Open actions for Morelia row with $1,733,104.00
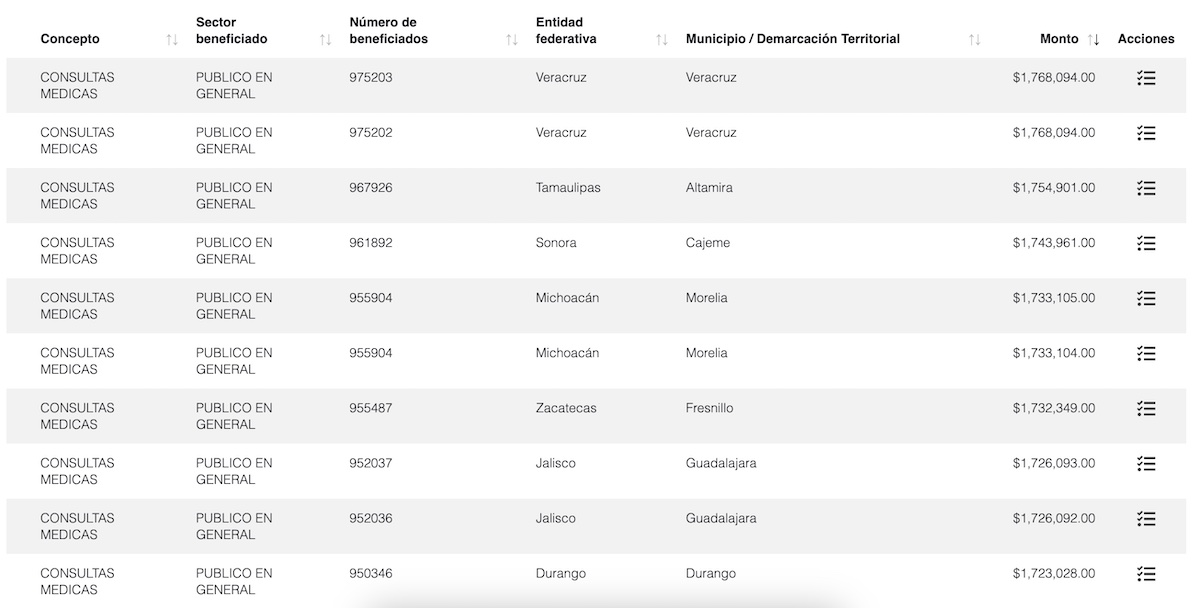 point(1146,353)
